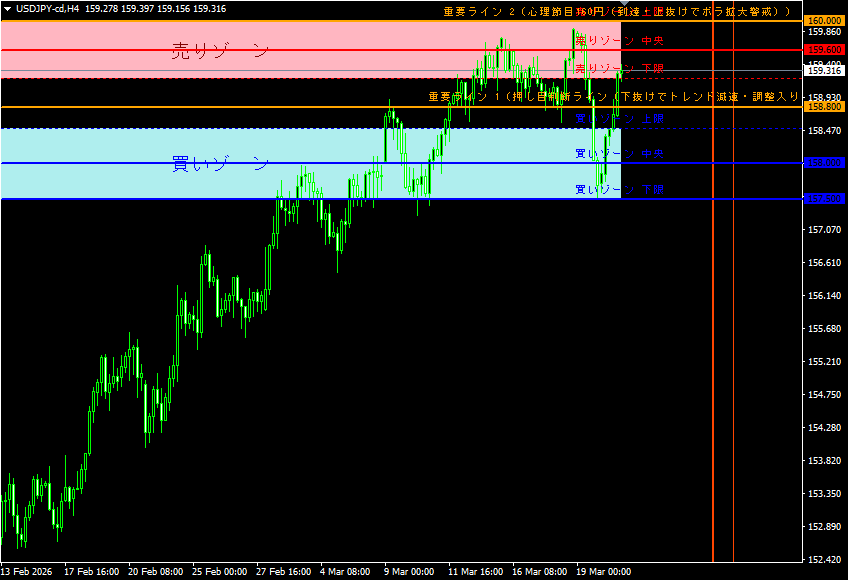Click the 13 Feb 2026 date label
The image size is (848, 580).
[27, 572]
